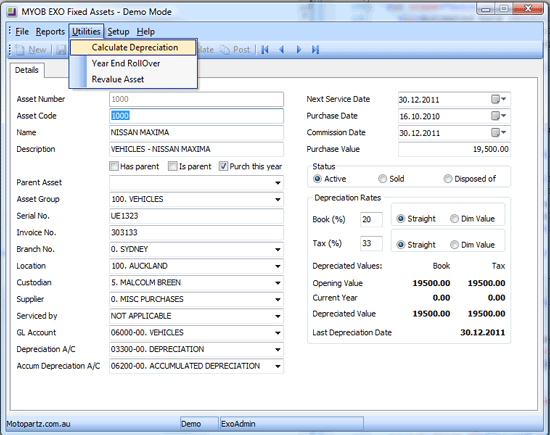Screen dimensions: 550x435
Task: Expand the GL Account dropdown
Action: pos(278,333)
